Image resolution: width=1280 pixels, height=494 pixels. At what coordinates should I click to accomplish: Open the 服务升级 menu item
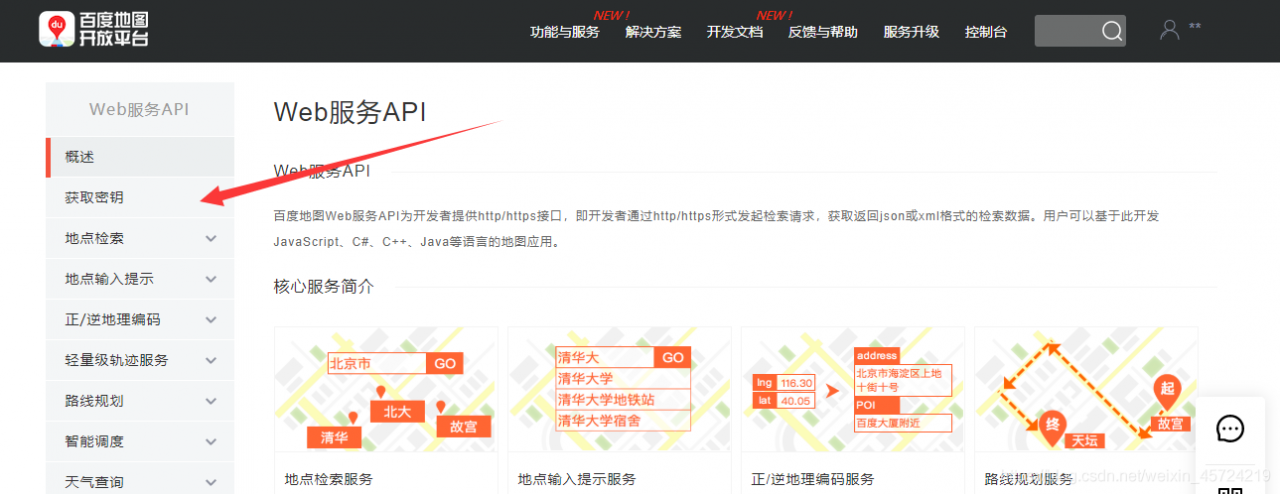coord(911,32)
